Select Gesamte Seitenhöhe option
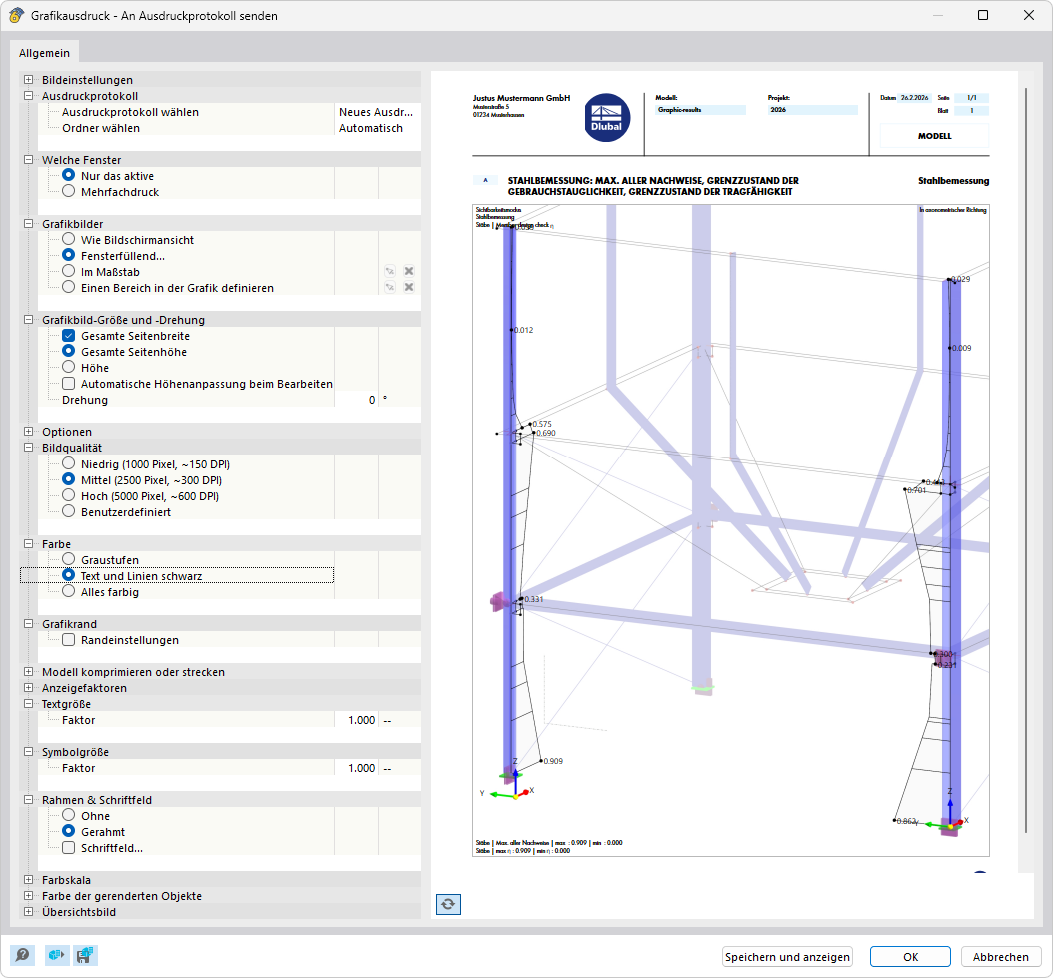The image size is (1053, 978). [x=68, y=351]
